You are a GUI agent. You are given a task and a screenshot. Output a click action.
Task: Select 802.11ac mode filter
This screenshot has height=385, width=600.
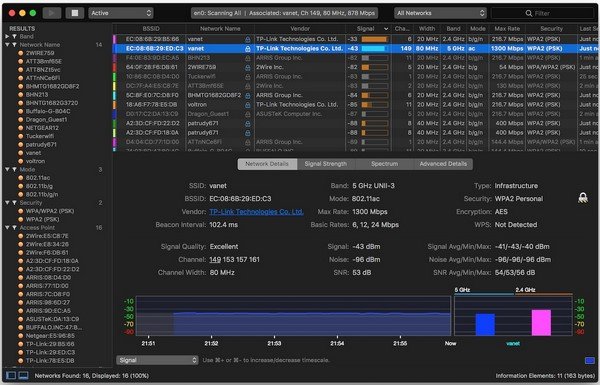[38, 178]
